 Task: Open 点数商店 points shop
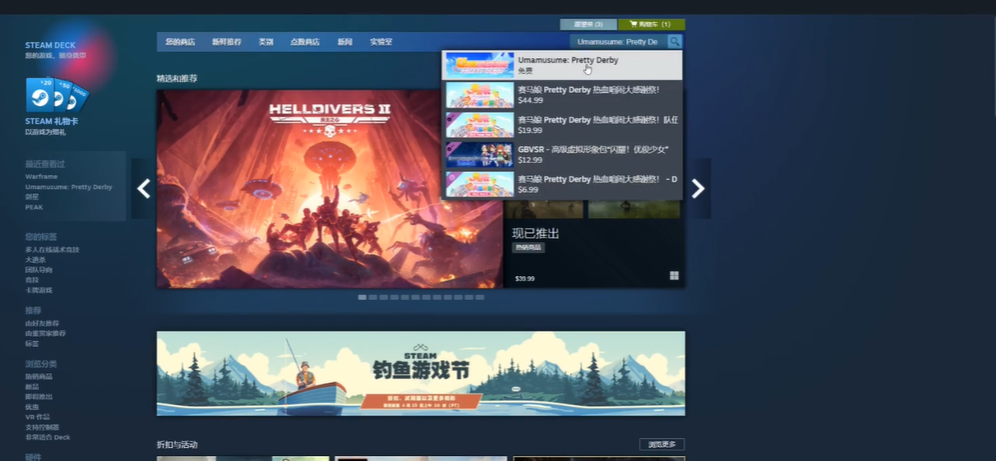click(x=305, y=42)
